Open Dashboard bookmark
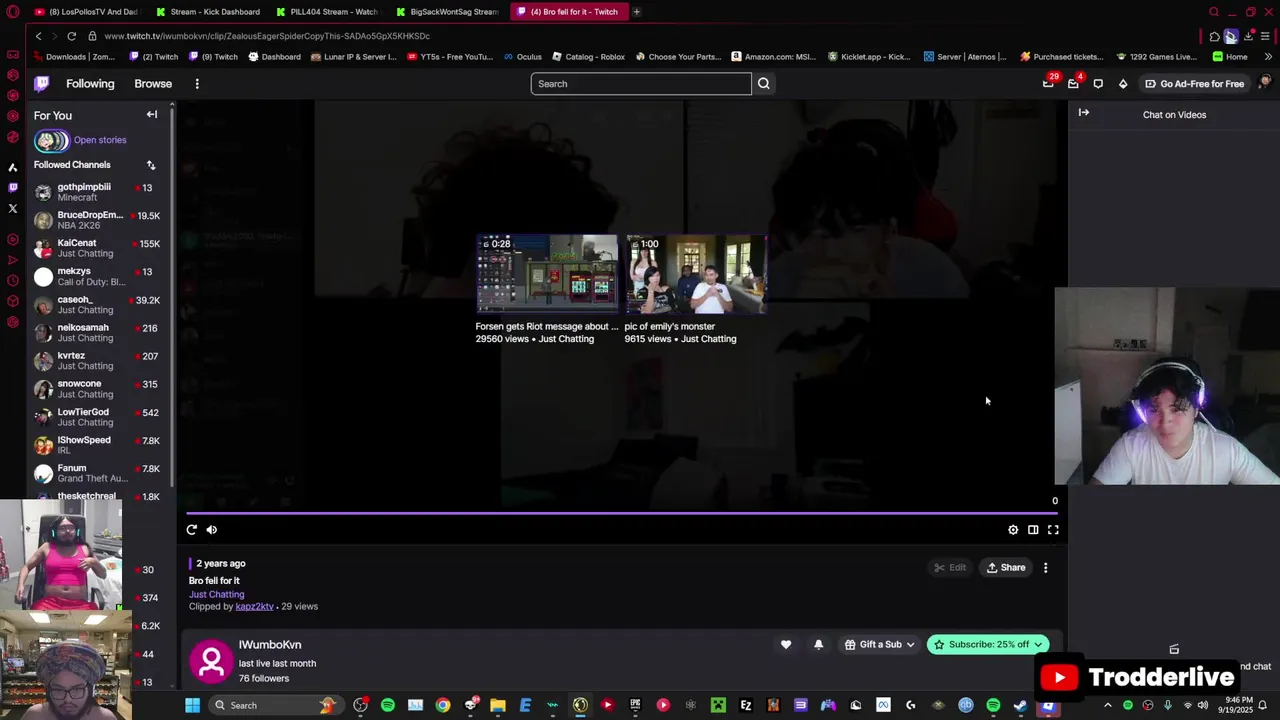The width and height of the screenshot is (1280, 720). [x=275, y=57]
